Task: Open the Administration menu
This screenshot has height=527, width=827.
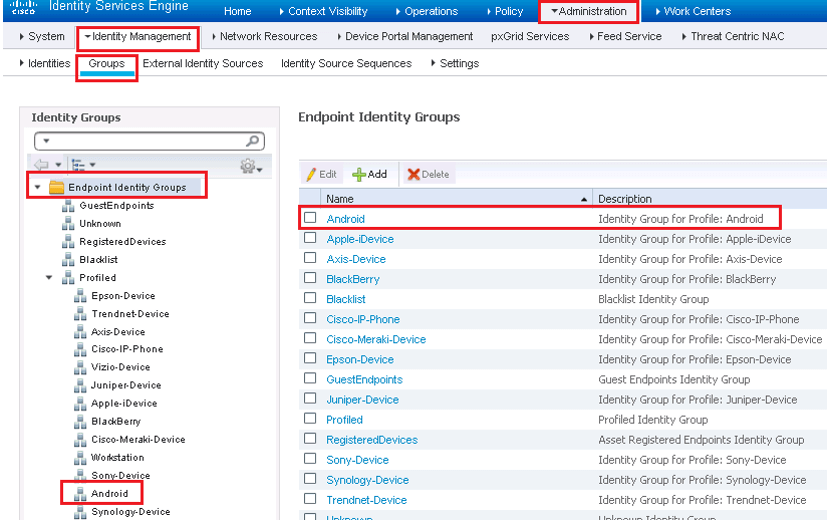Action: tap(589, 11)
